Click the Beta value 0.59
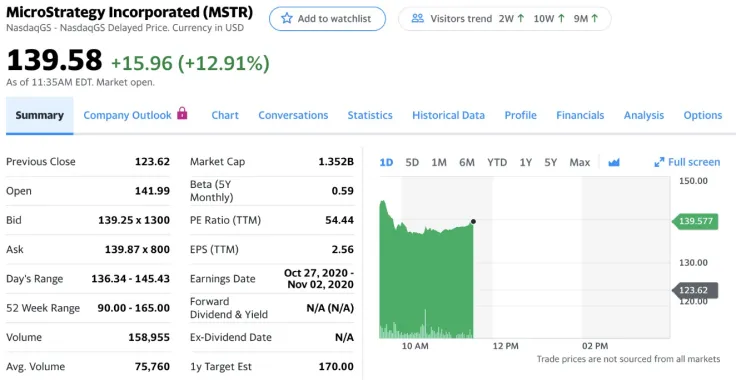 click(342, 191)
